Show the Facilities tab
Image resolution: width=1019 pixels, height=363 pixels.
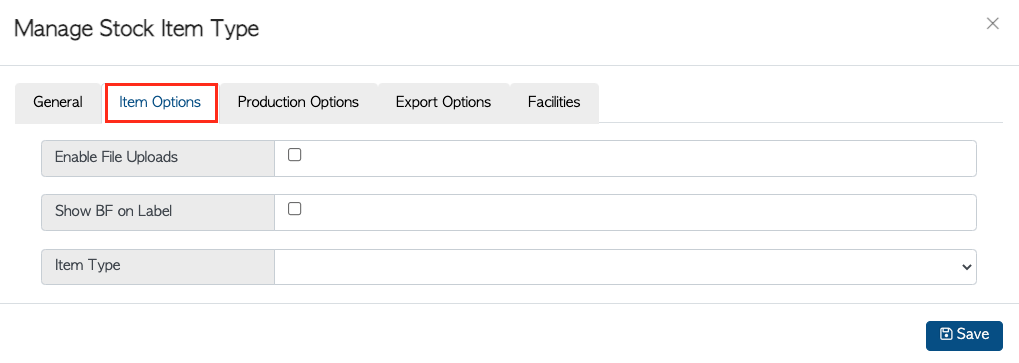coord(554,103)
